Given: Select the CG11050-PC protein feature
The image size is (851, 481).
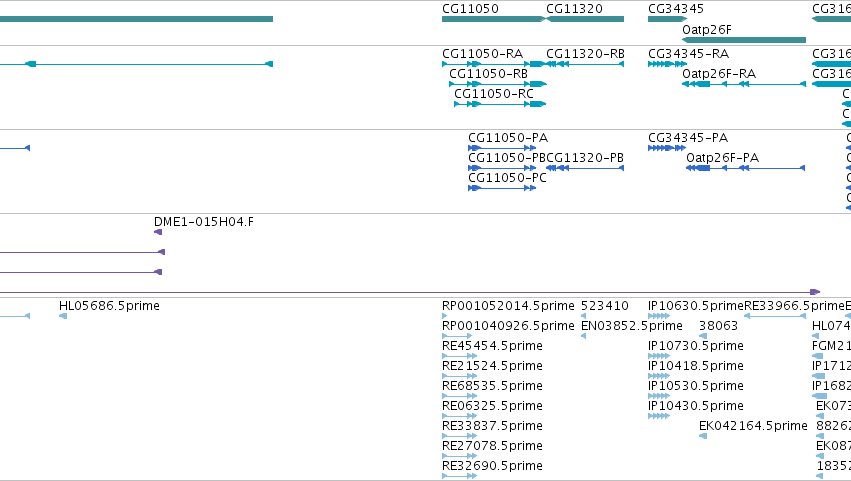Looking at the screenshot, I should (x=502, y=188).
